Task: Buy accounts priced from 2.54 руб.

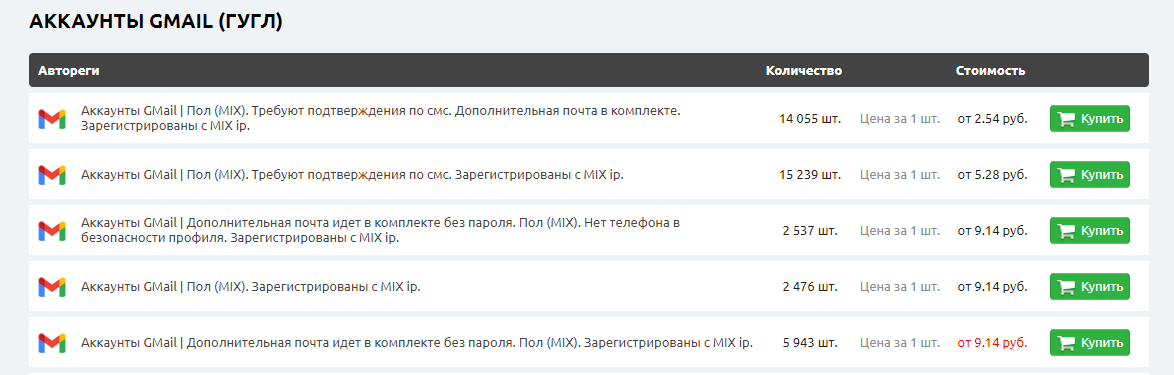Action: (x=1089, y=118)
